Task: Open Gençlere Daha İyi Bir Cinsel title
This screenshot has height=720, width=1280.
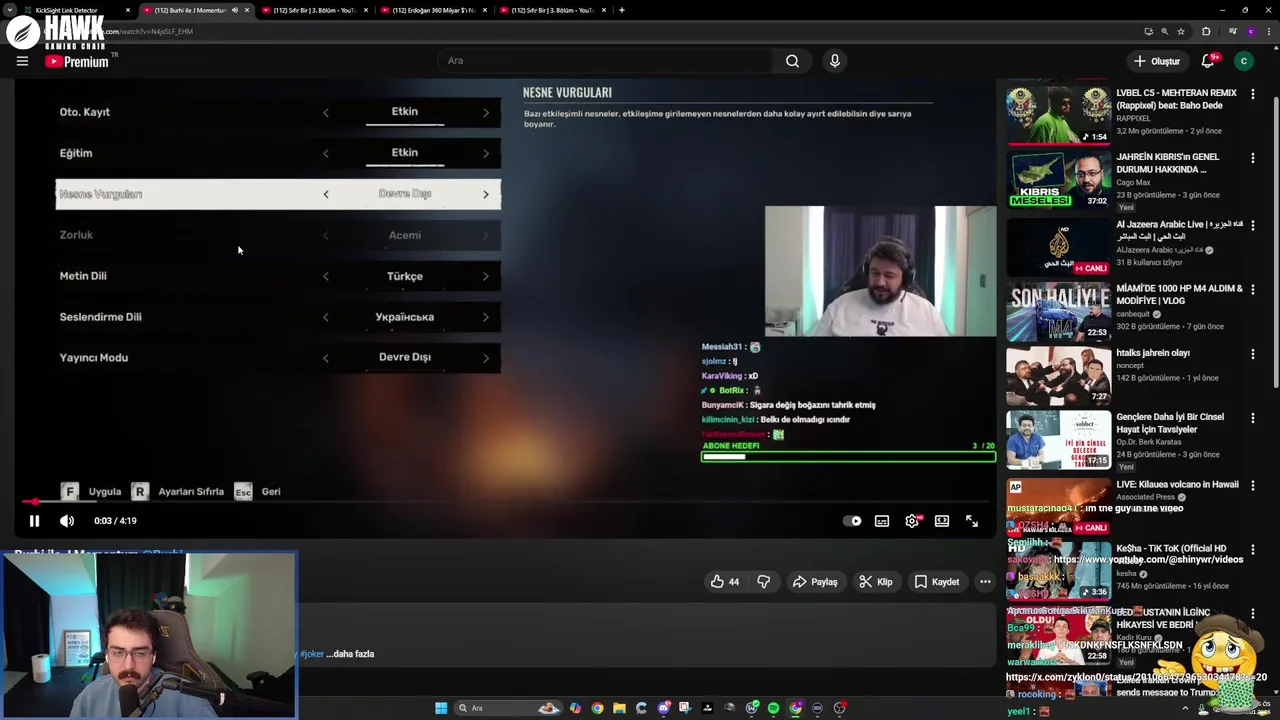Action: click(1170, 423)
